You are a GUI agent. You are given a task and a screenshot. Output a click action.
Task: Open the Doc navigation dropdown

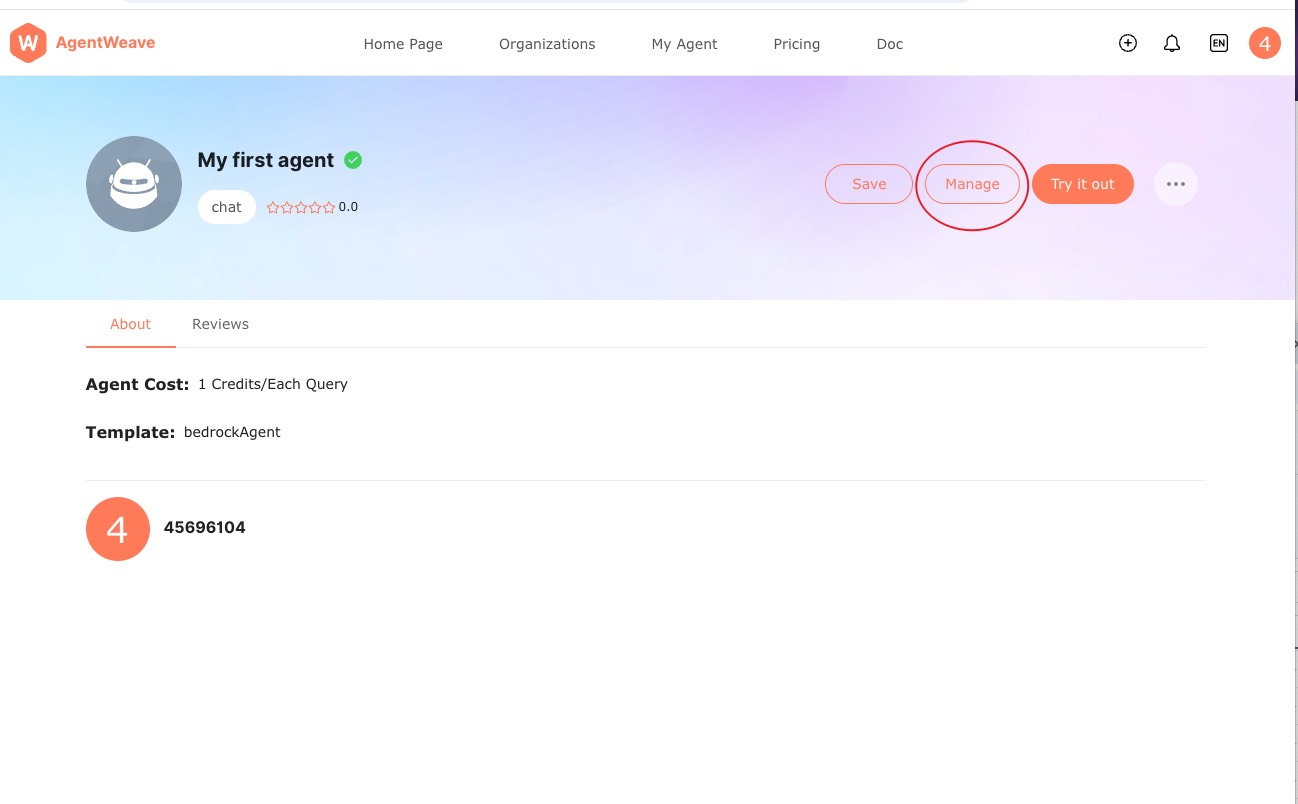[889, 44]
